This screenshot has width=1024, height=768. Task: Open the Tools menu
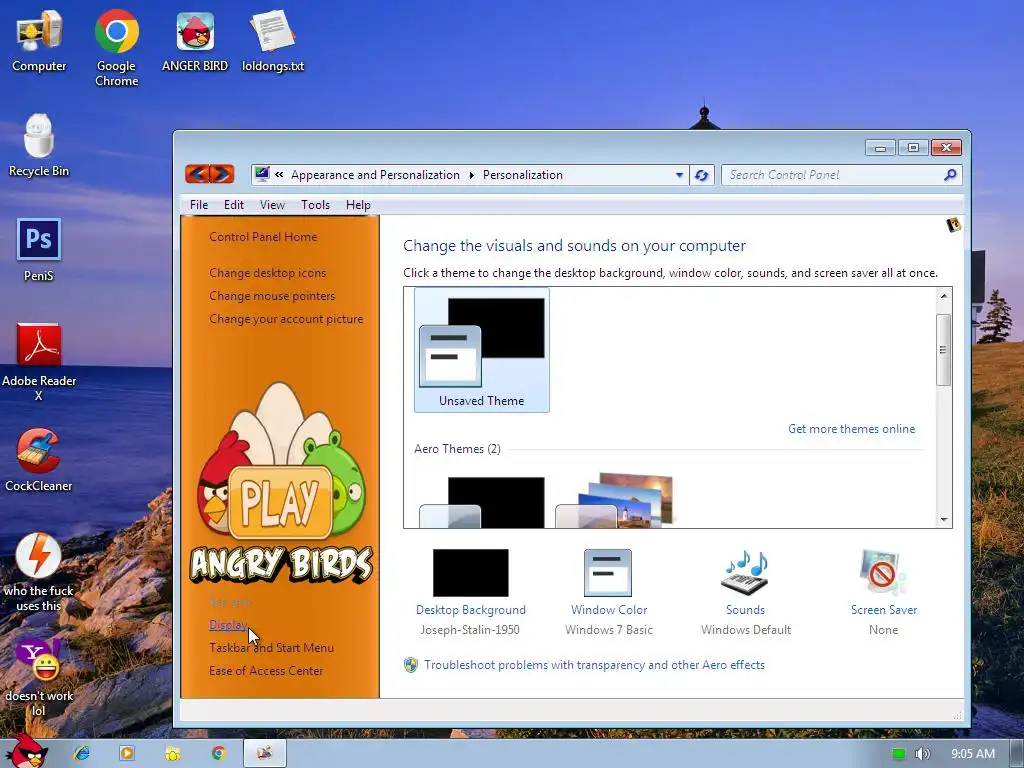point(315,204)
